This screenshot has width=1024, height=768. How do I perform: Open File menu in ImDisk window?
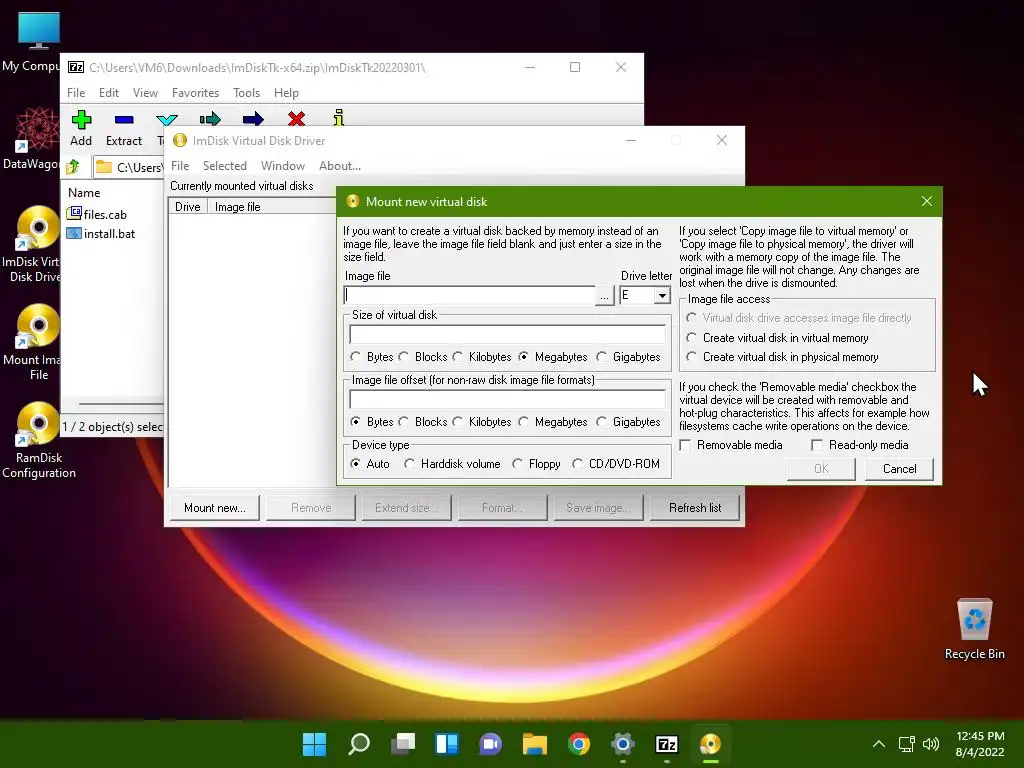[180, 166]
